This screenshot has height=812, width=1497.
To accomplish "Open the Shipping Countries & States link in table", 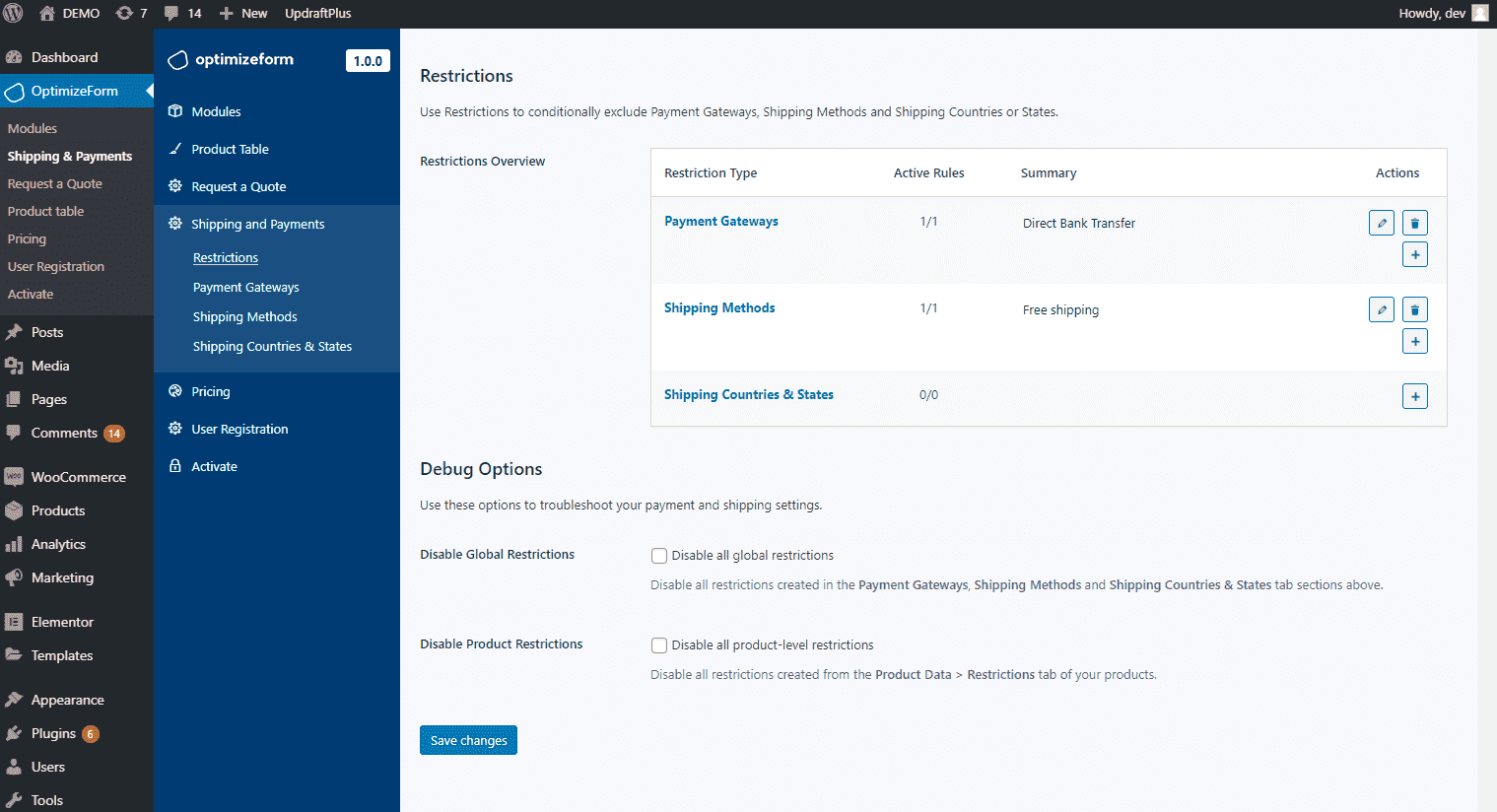I will 748,394.
